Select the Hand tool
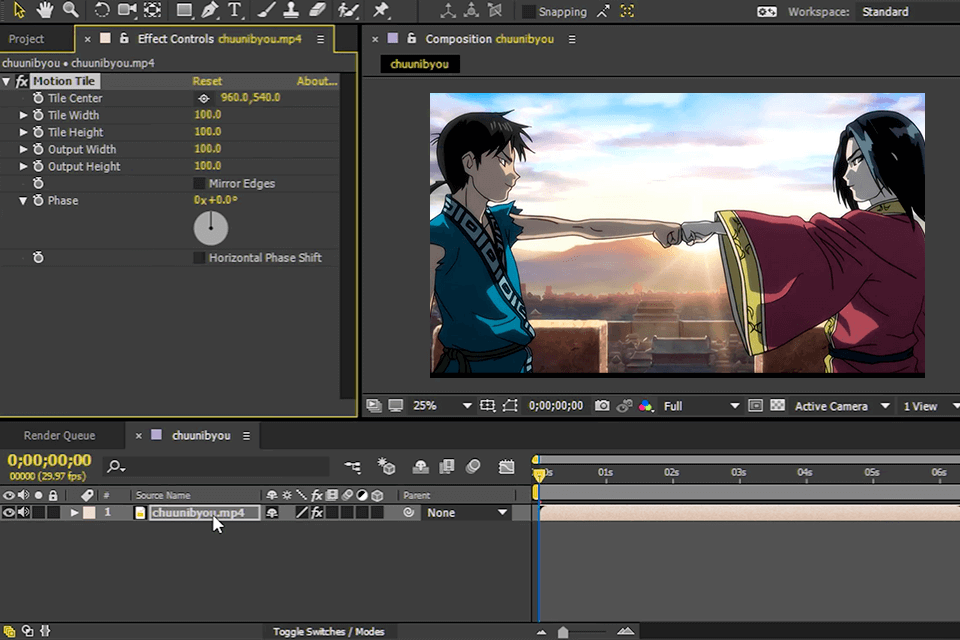This screenshot has height=640, width=960. point(44,11)
